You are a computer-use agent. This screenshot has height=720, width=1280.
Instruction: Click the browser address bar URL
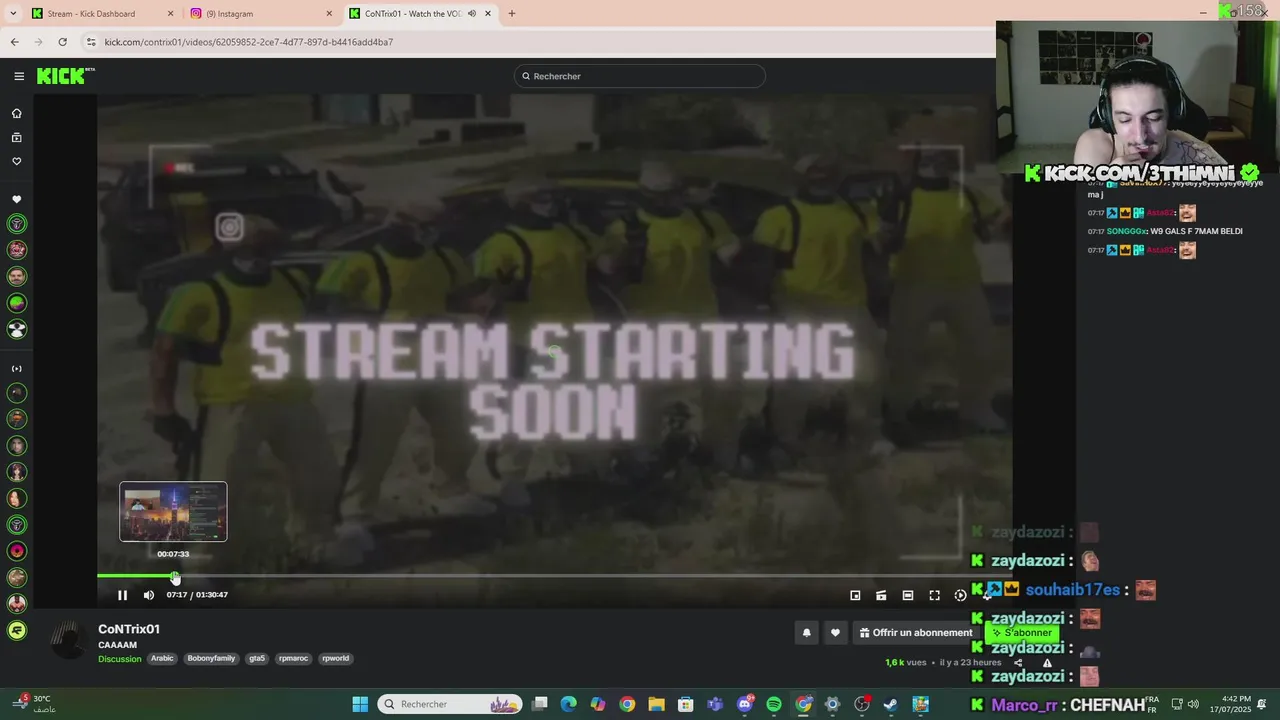coord(249,42)
